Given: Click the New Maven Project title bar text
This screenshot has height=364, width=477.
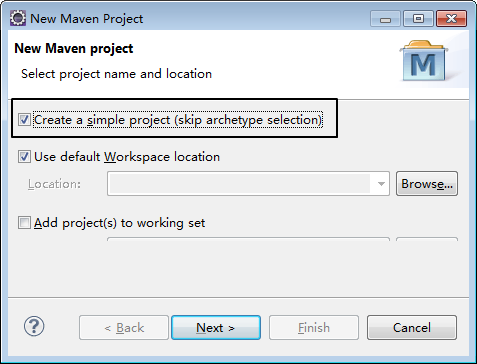Looking at the screenshot, I should pyautogui.click(x=87, y=19).
